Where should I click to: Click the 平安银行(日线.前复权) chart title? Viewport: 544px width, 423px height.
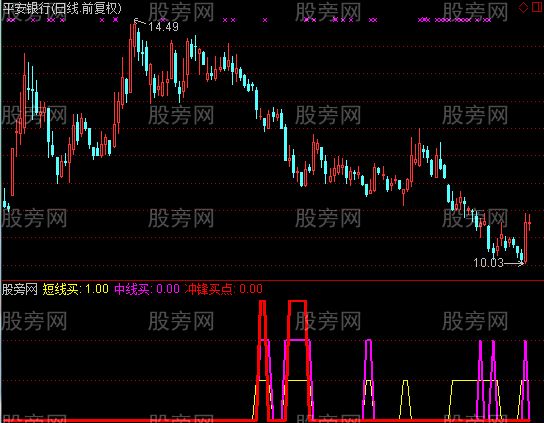62,8
